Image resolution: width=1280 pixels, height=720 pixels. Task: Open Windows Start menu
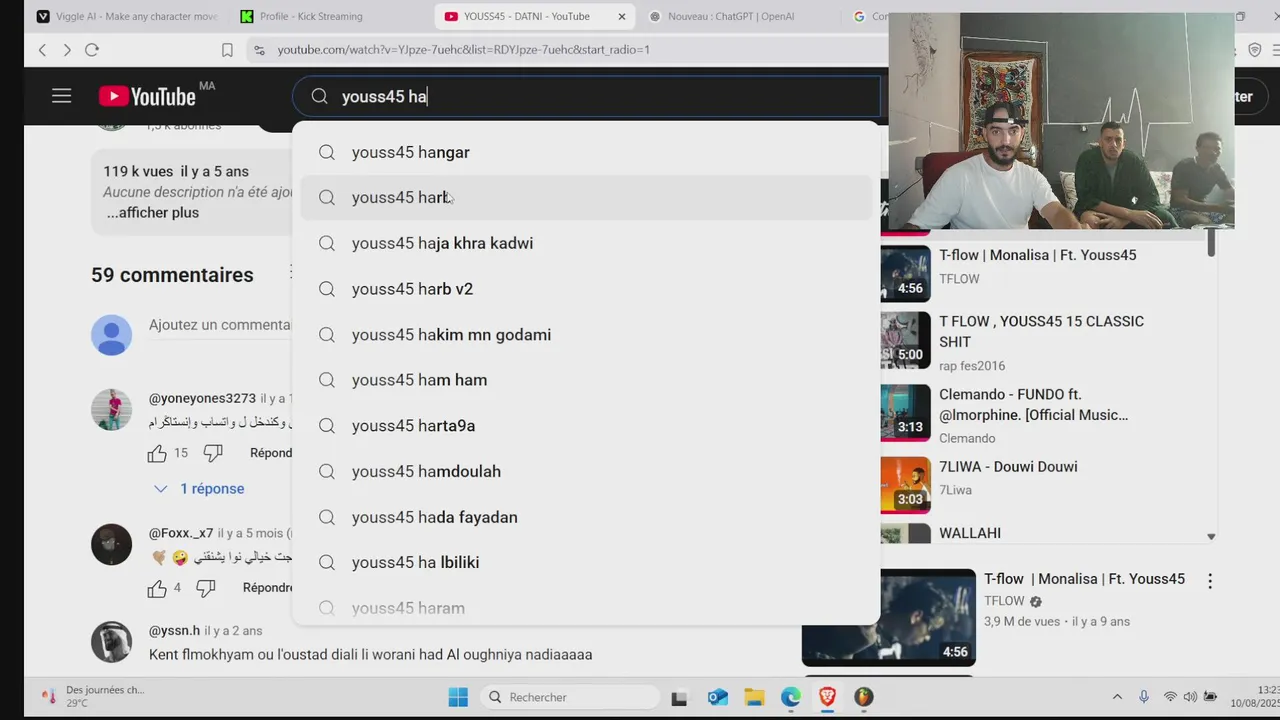point(458,697)
